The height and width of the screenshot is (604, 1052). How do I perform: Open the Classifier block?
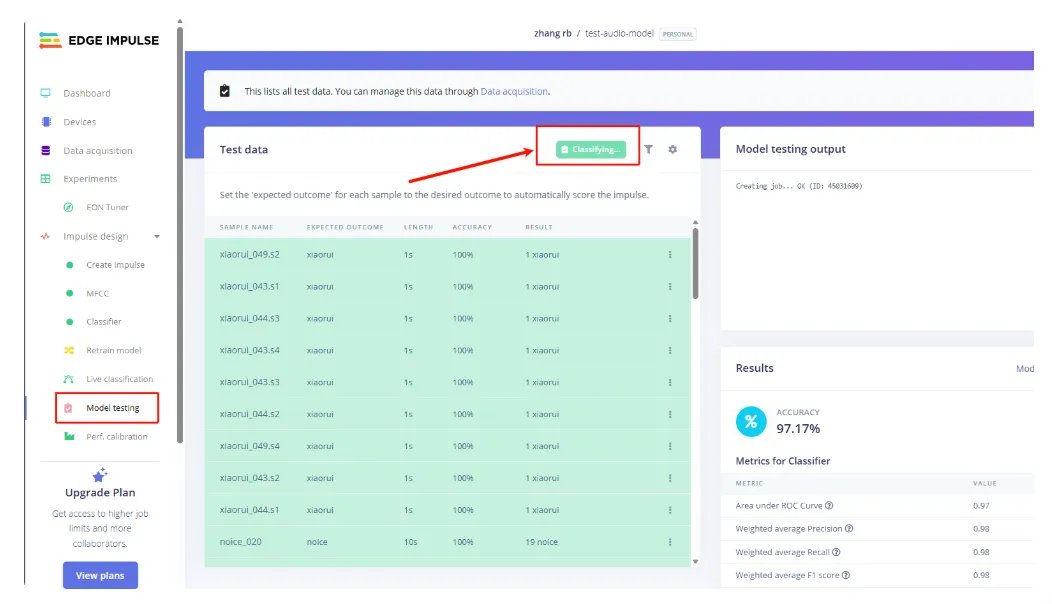(103, 322)
